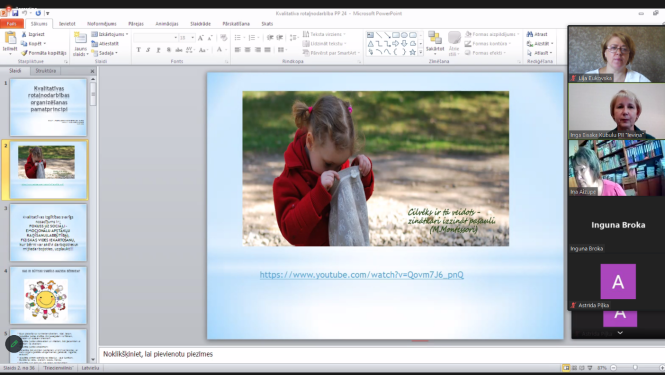
Task: Select the oval shape in shapes gallery
Action: point(404,35)
